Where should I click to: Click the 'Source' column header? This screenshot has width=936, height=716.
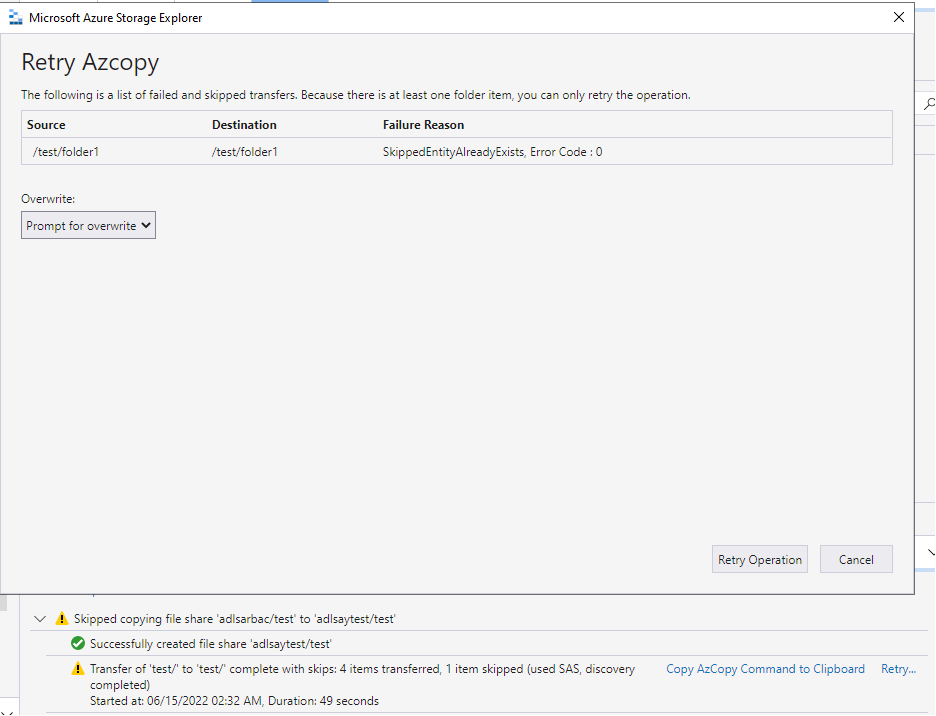point(46,123)
